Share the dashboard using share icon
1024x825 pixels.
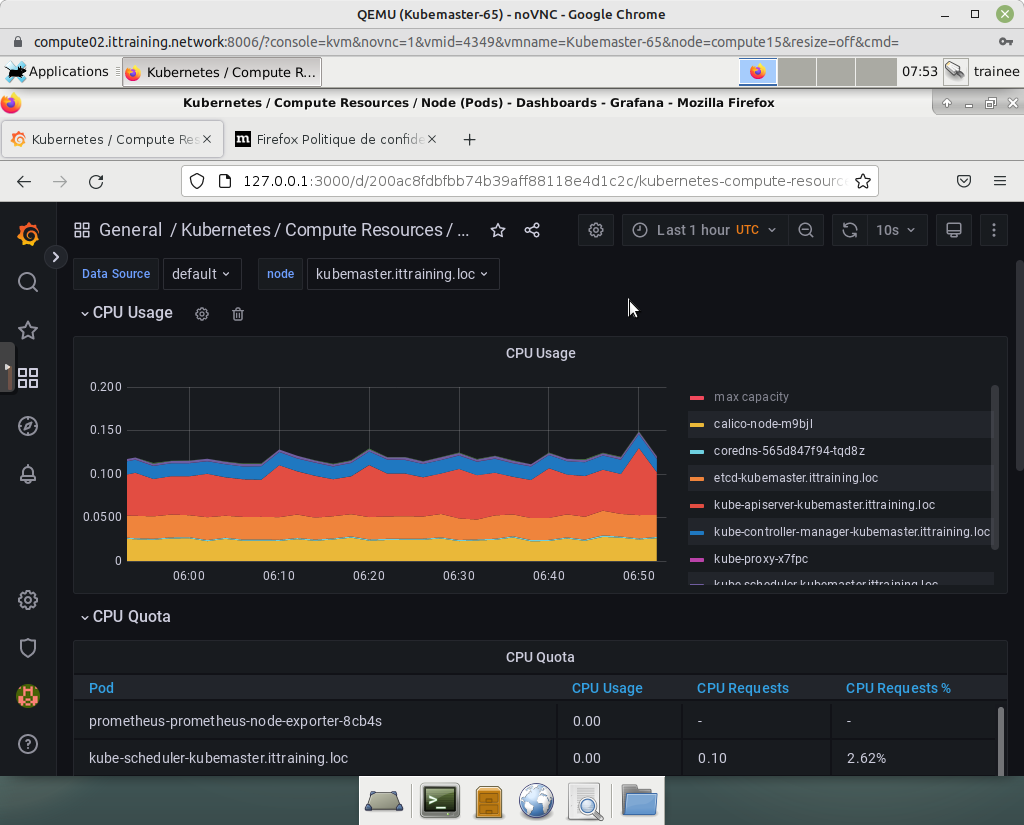click(532, 231)
